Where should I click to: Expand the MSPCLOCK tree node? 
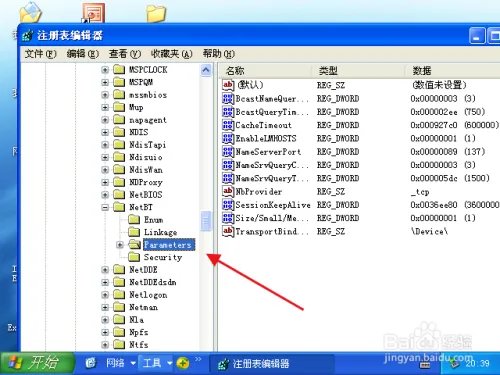coord(105,70)
